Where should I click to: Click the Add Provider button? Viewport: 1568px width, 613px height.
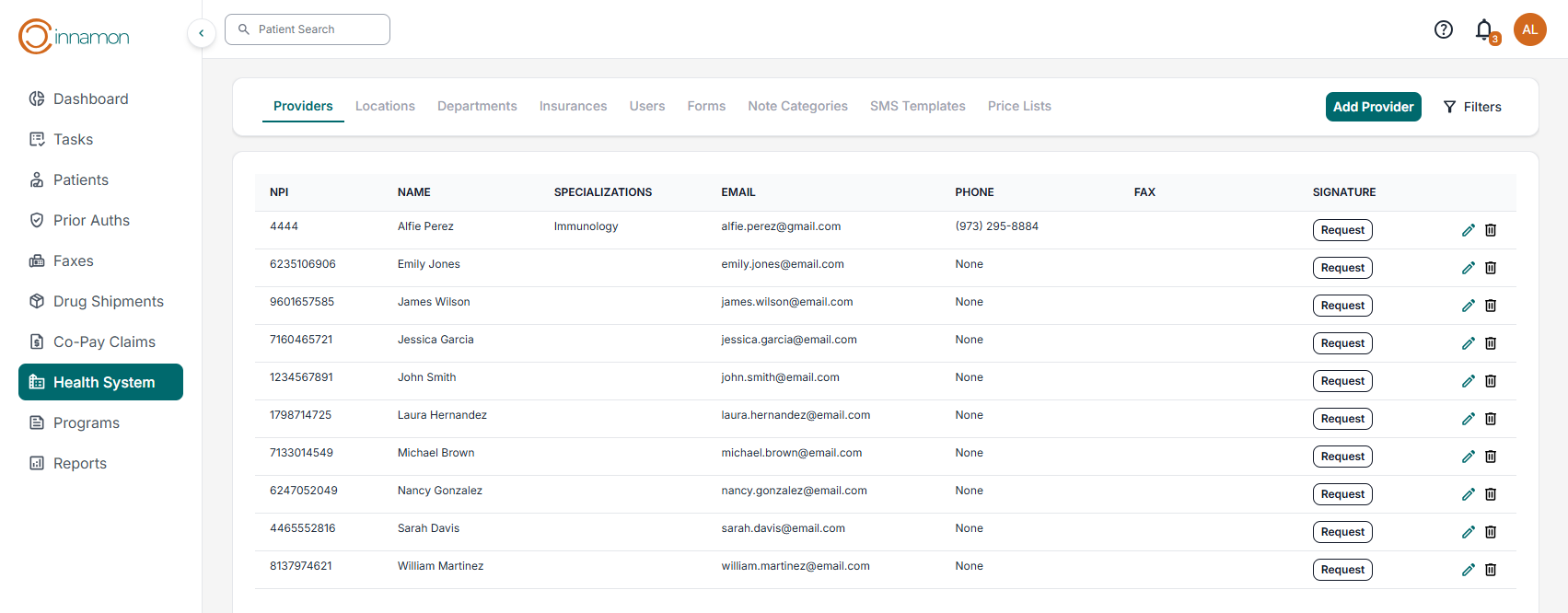[x=1373, y=107]
